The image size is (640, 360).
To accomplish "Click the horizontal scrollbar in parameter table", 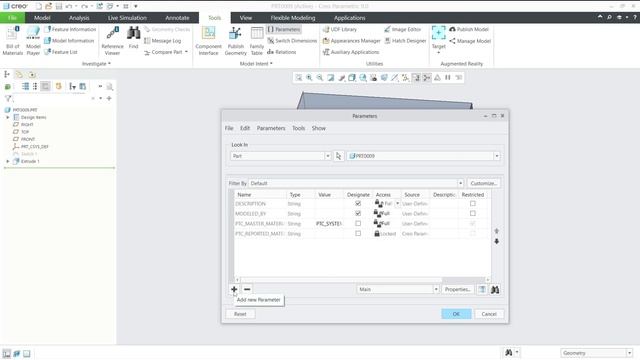I will 341,280.
